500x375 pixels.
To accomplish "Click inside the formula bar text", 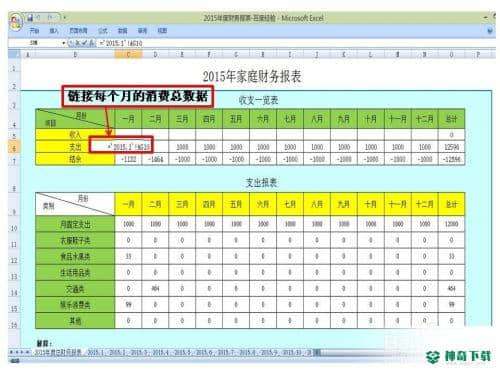I will pyautogui.click(x=121, y=43).
